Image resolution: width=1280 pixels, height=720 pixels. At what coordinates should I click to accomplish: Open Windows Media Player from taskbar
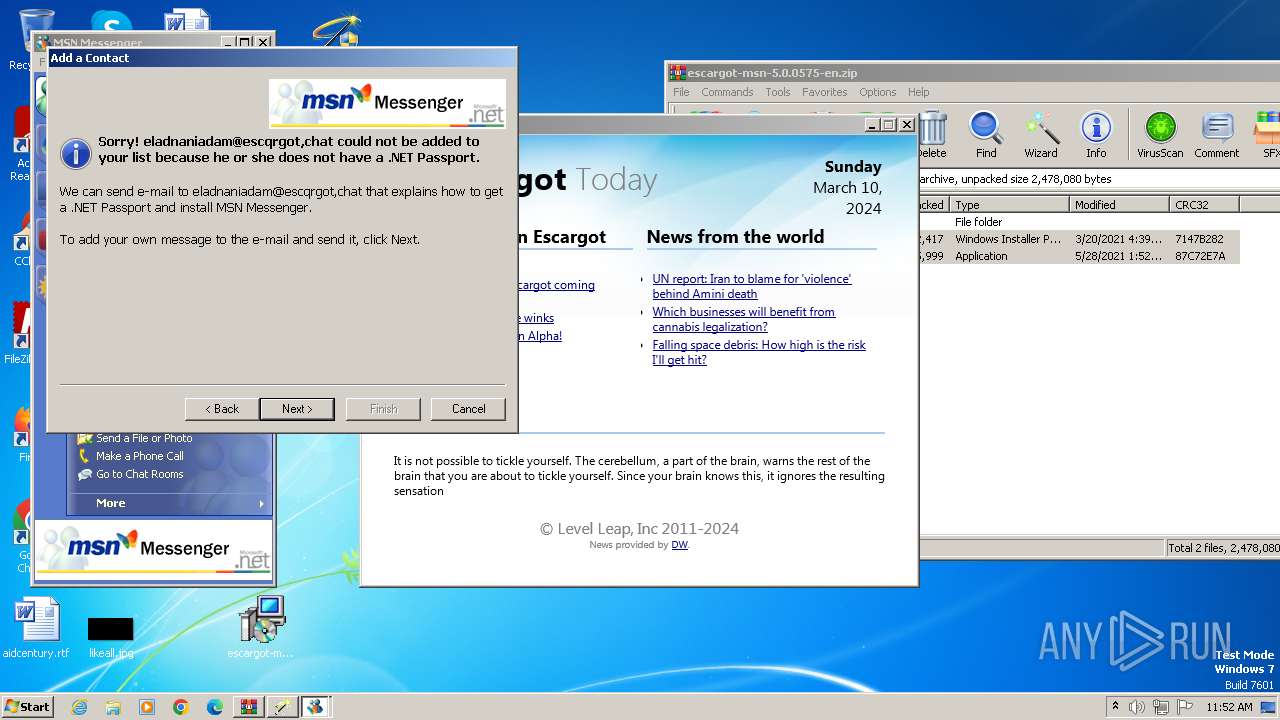point(147,707)
